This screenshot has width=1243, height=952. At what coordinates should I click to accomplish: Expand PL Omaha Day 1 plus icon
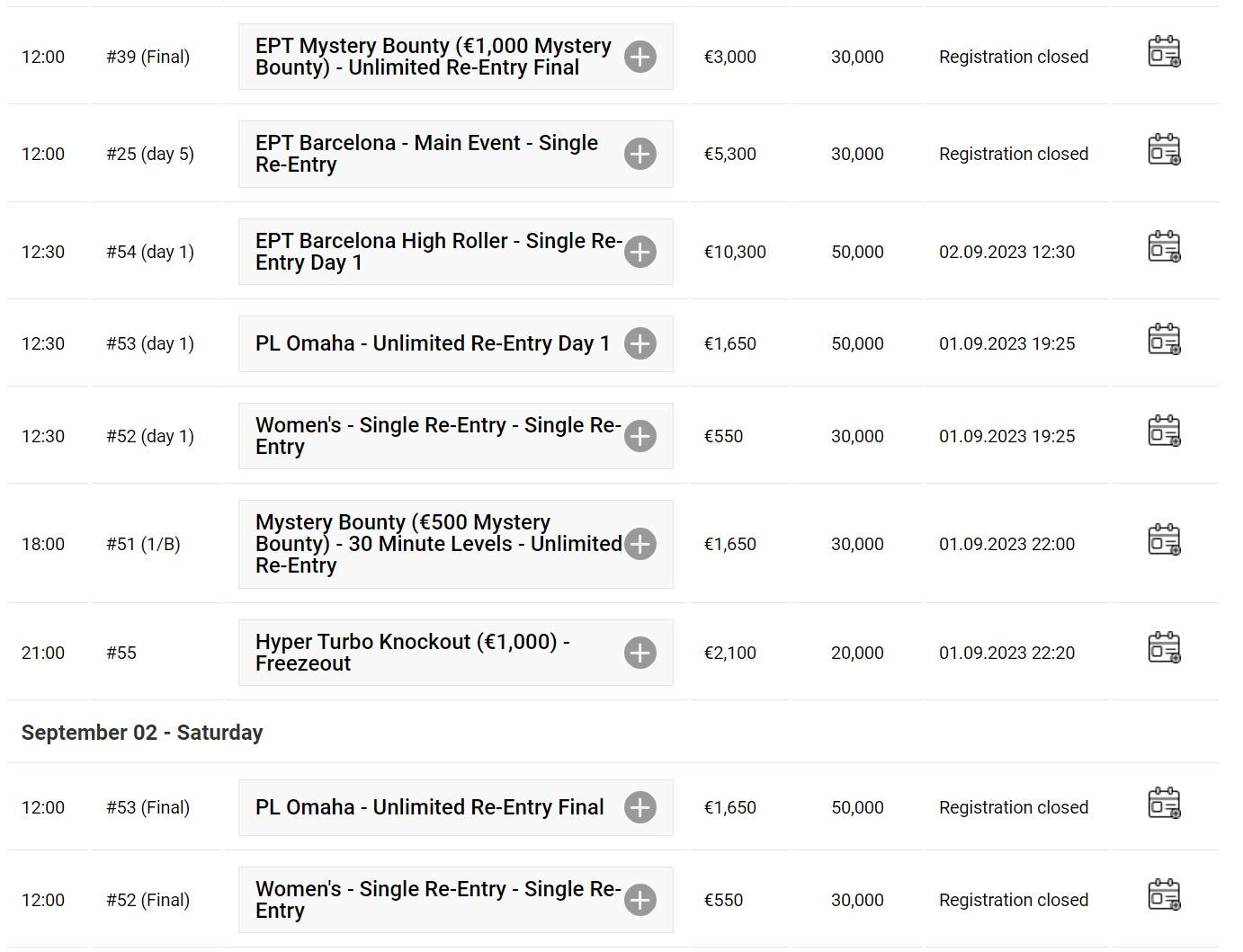pos(640,343)
